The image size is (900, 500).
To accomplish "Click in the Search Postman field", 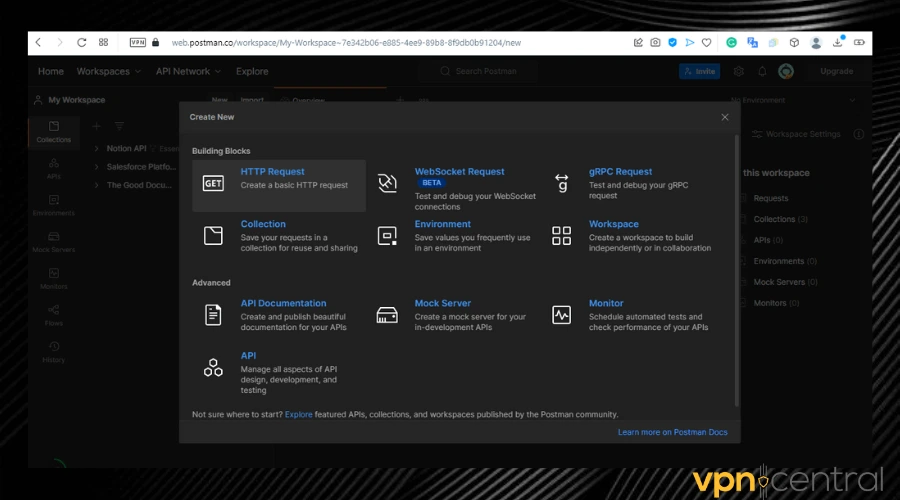I will point(479,71).
